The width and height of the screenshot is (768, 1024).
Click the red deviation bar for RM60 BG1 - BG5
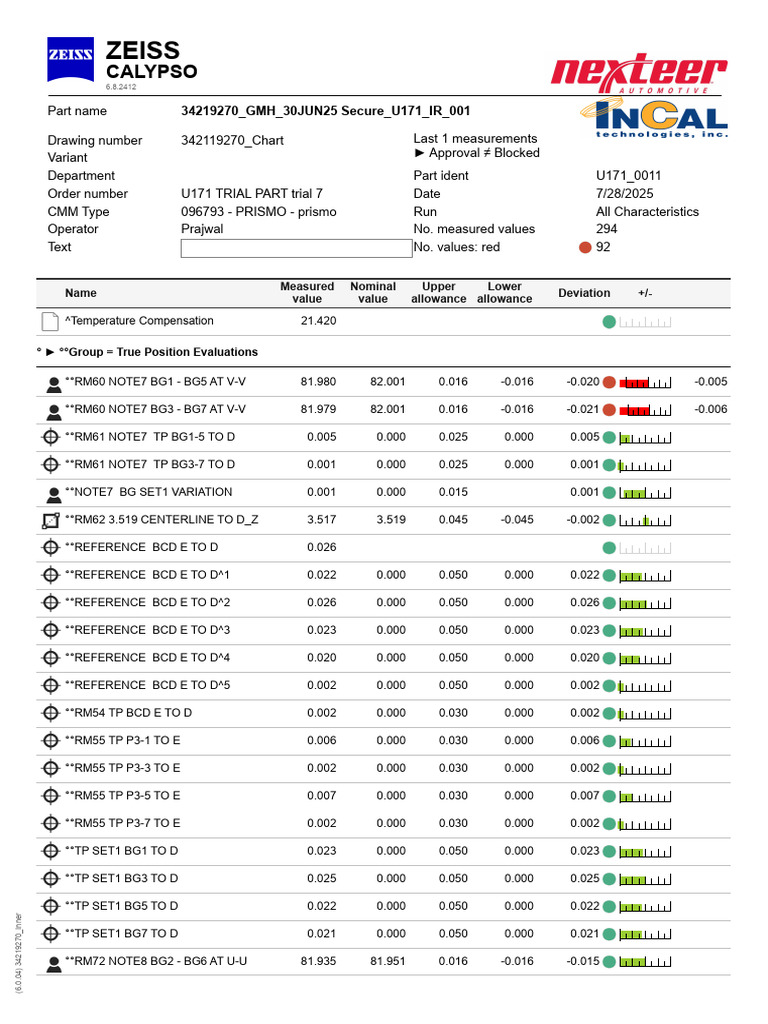[x=635, y=383]
